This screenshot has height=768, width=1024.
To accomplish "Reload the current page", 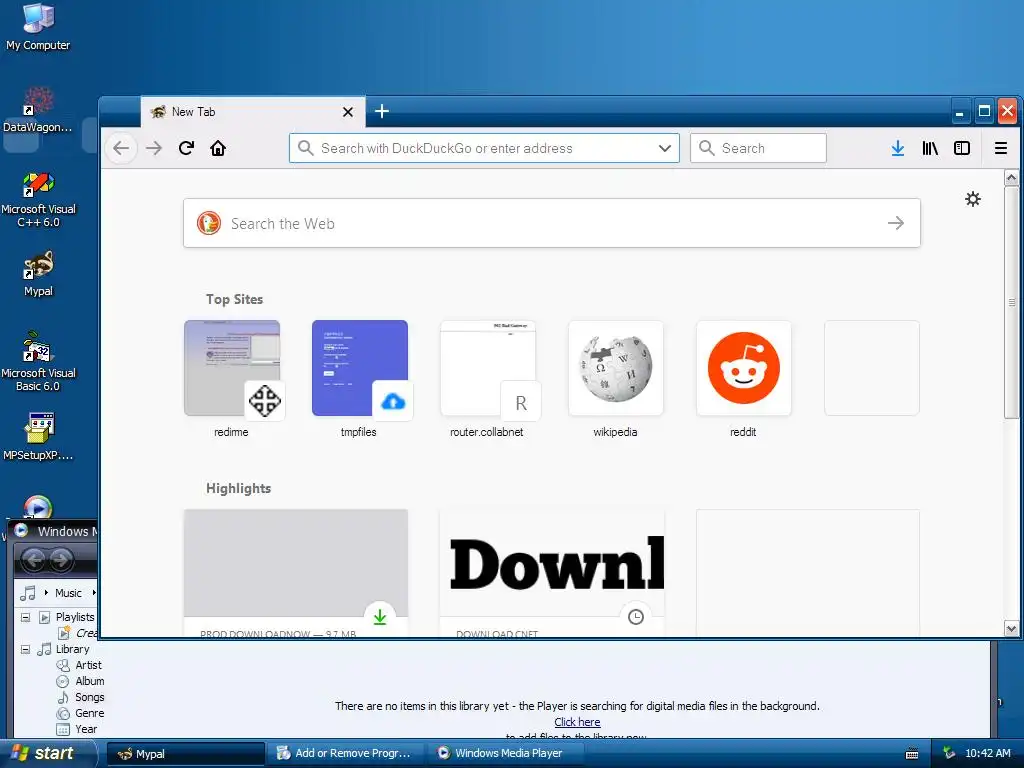I will pos(186,148).
